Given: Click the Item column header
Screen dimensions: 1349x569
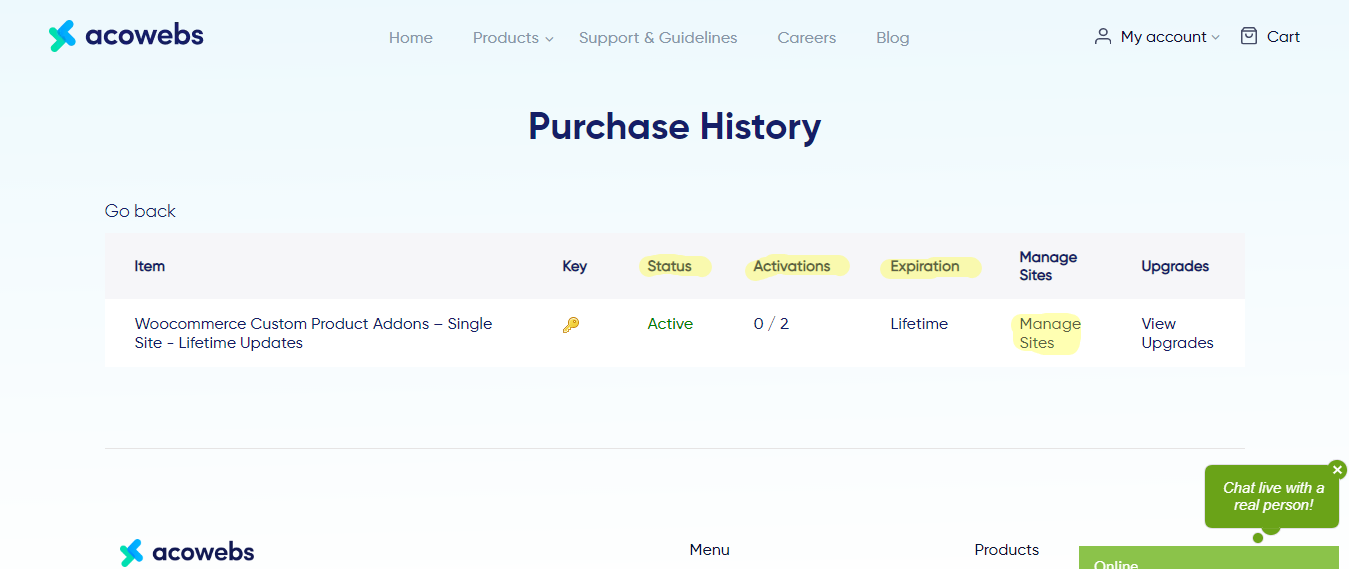Looking at the screenshot, I should (150, 266).
